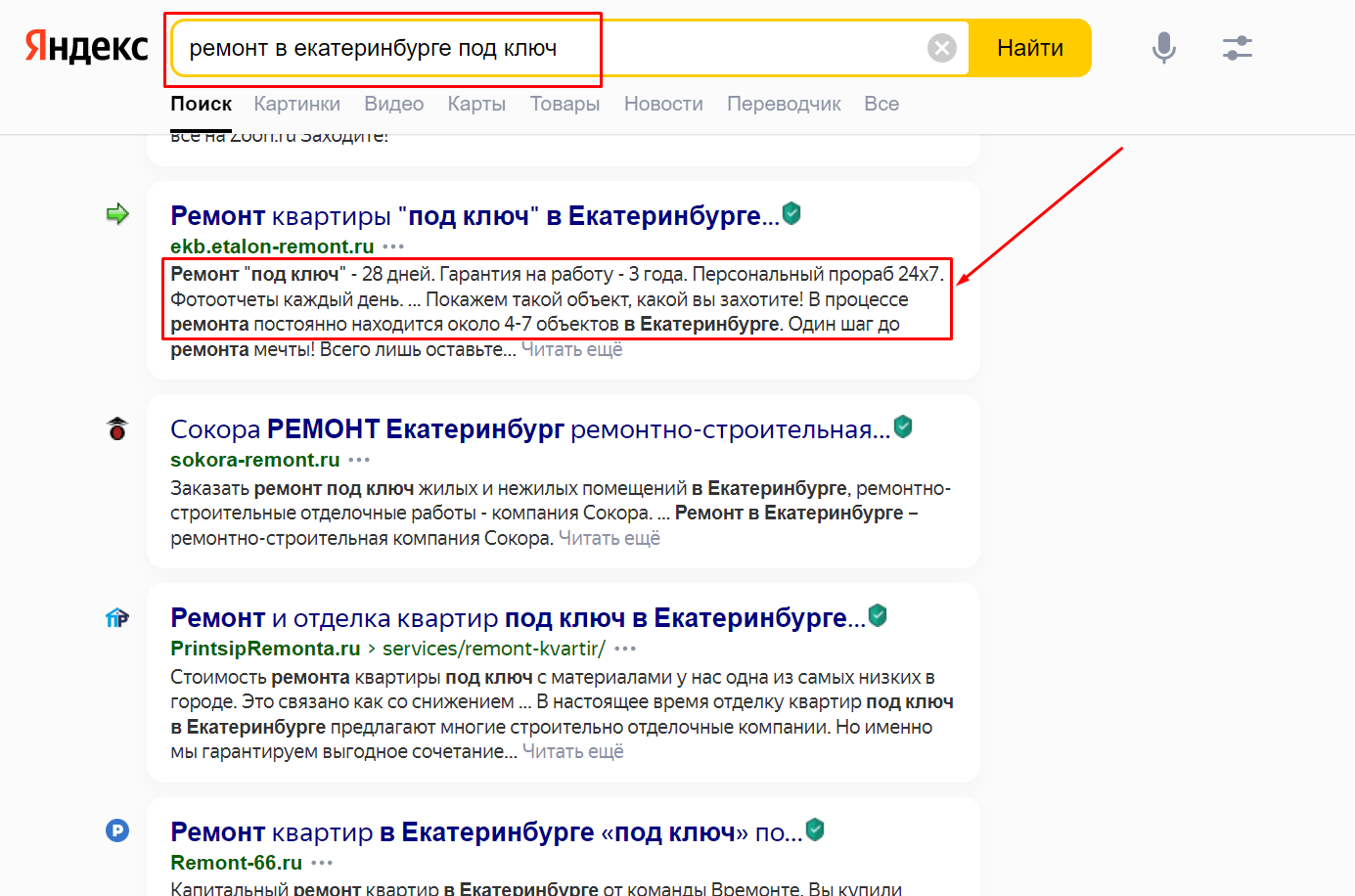Open services/remont-kvartir/ path link
This screenshot has width=1355, height=896.
494,649
